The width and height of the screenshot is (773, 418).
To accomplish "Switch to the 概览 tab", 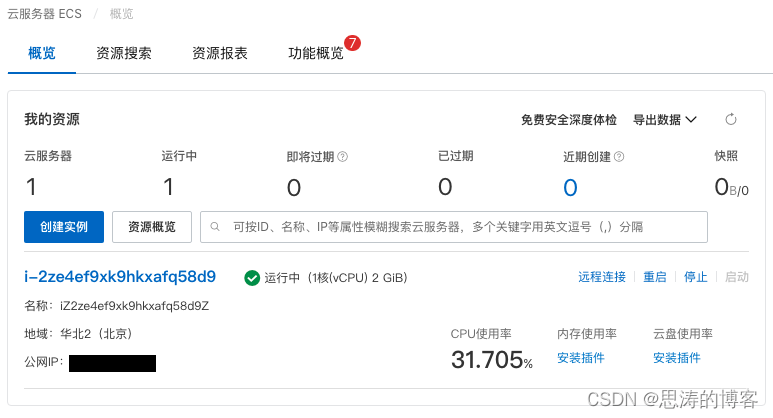I will pos(42,53).
